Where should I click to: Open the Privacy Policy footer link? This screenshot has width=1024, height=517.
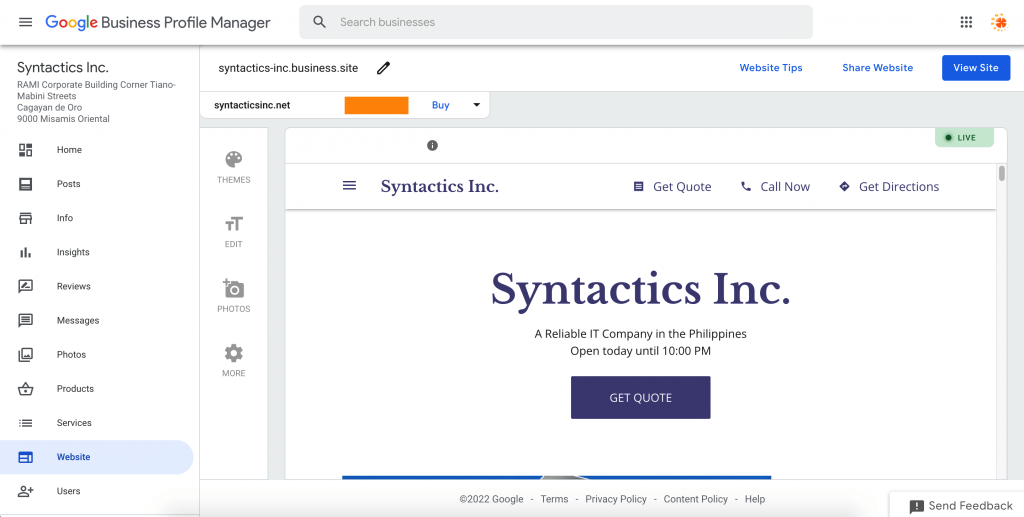(616, 499)
